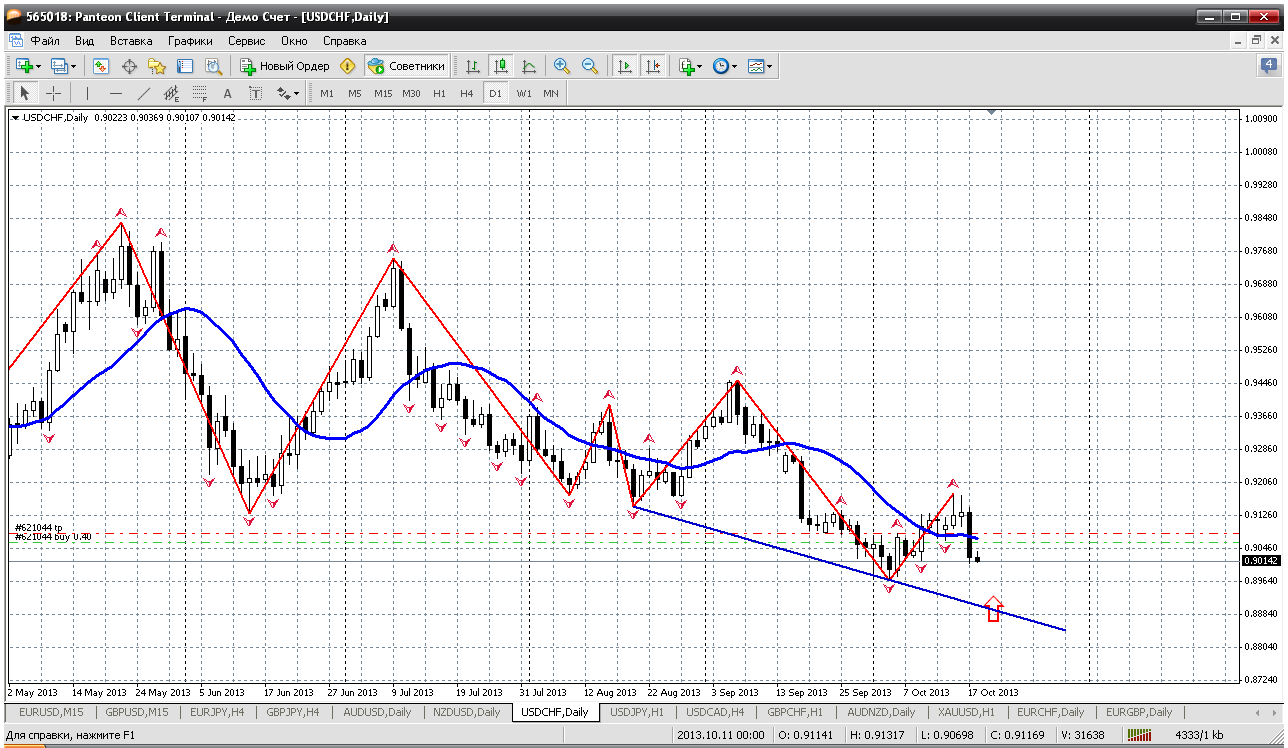Click the Новый Ордер button

285,66
